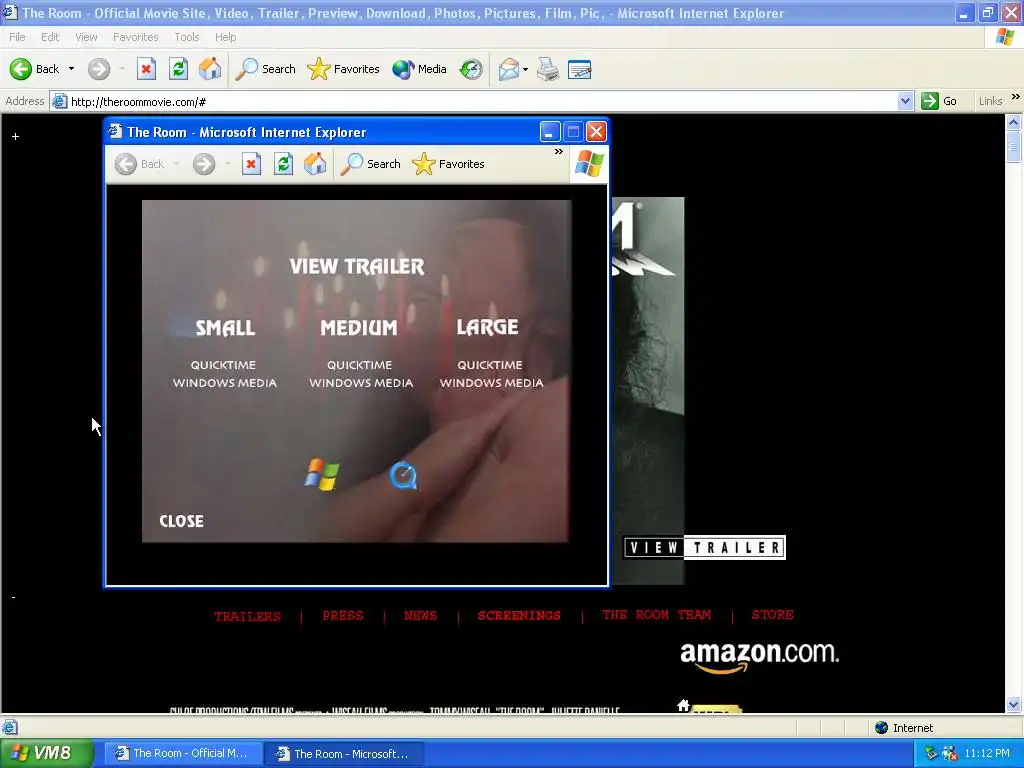Image resolution: width=1024 pixels, height=768 pixels.
Task: Open the View menu
Action: (86, 37)
